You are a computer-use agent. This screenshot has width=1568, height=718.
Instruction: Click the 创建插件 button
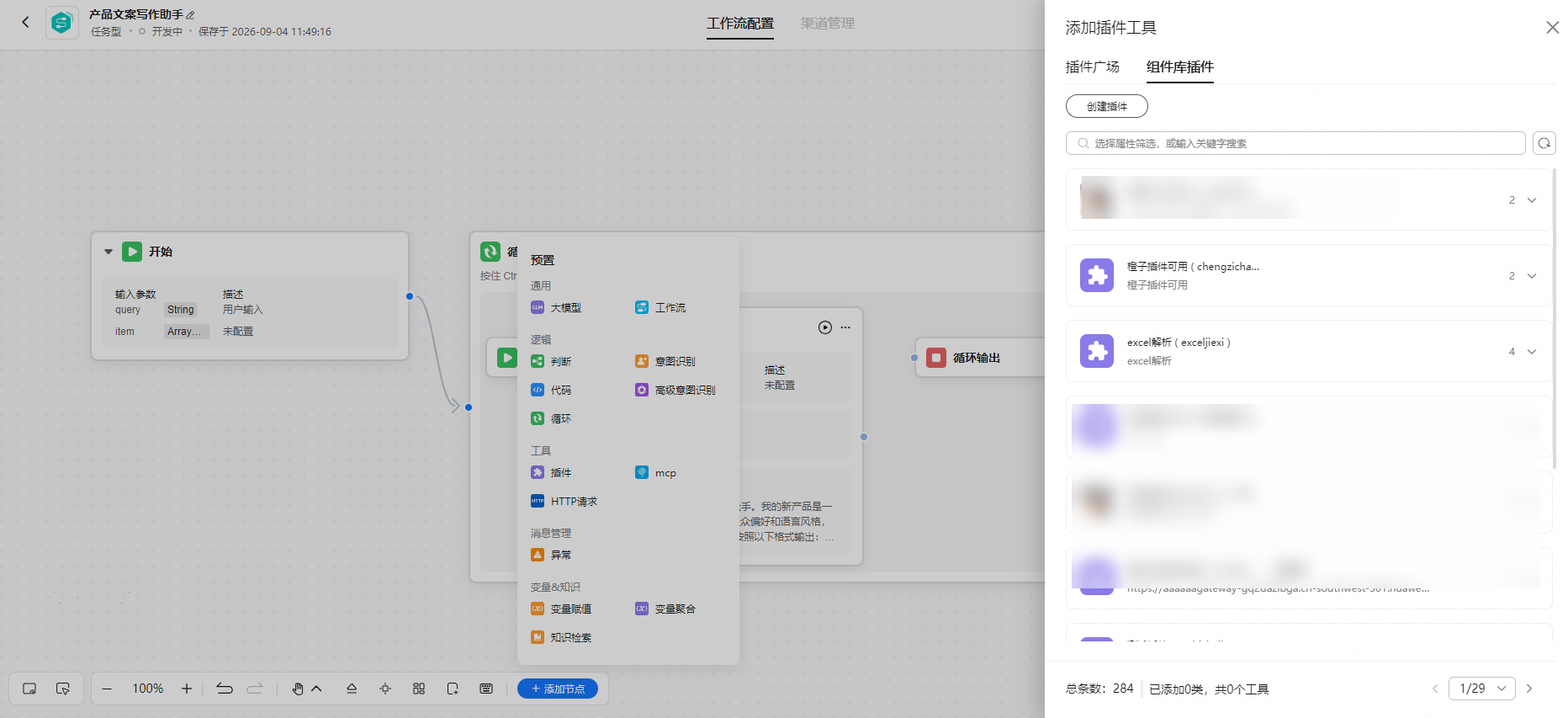[x=1106, y=106]
